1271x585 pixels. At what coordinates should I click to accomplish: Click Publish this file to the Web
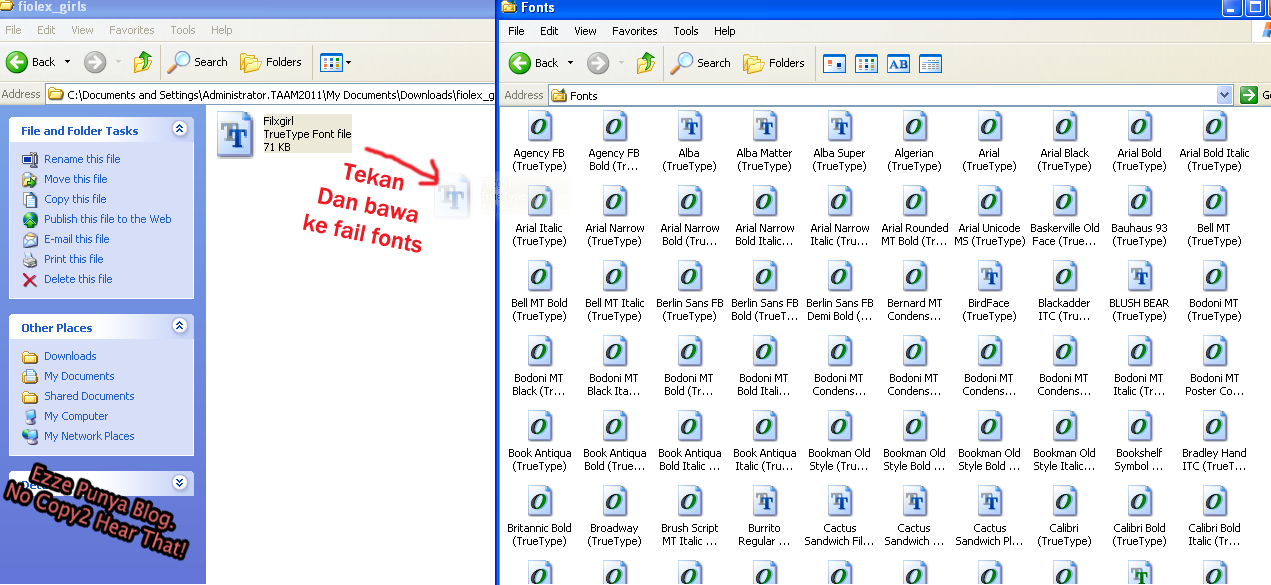[107, 219]
